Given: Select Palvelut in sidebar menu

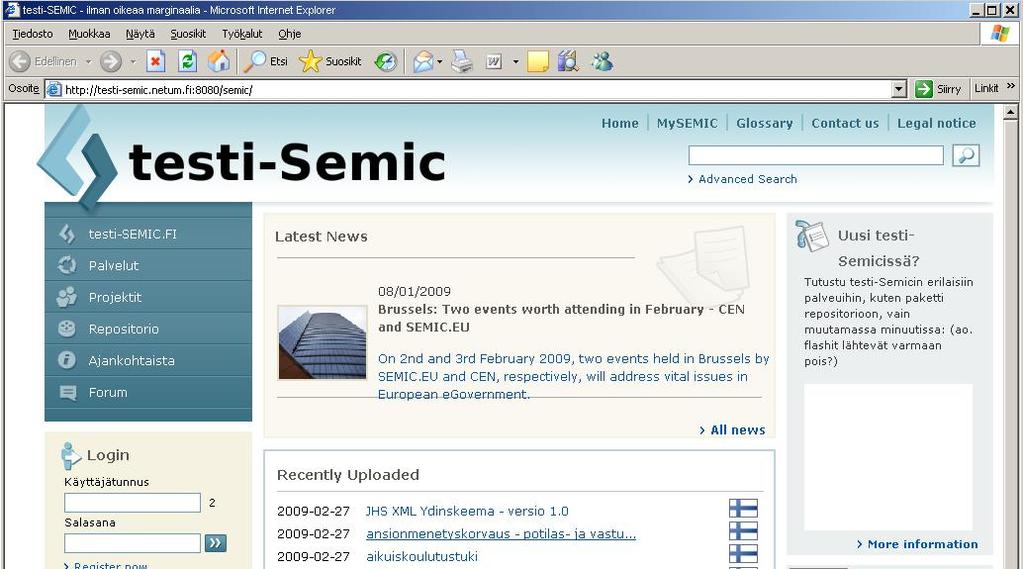Looking at the screenshot, I should pyautogui.click(x=148, y=265).
